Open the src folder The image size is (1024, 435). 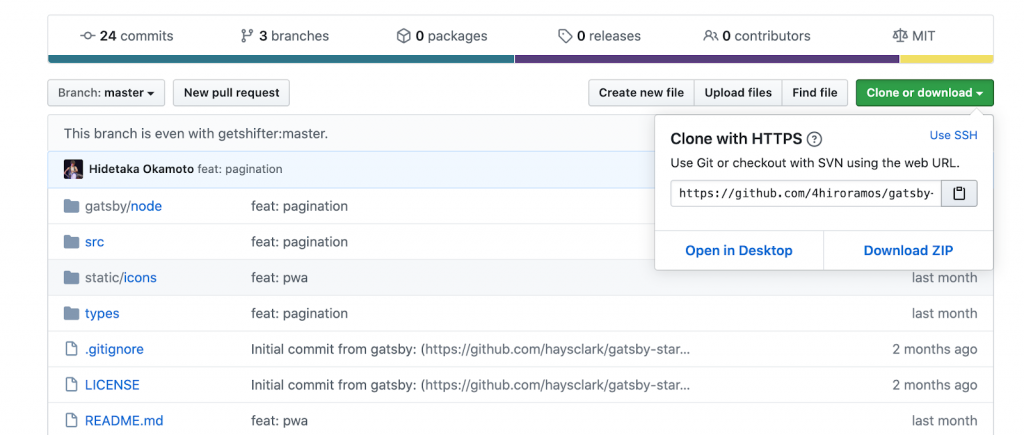94,242
